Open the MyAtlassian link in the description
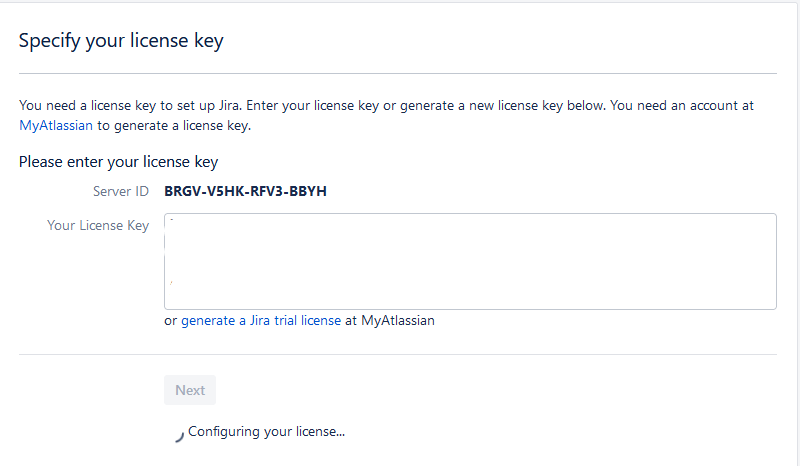This screenshot has width=800, height=466. (56, 126)
